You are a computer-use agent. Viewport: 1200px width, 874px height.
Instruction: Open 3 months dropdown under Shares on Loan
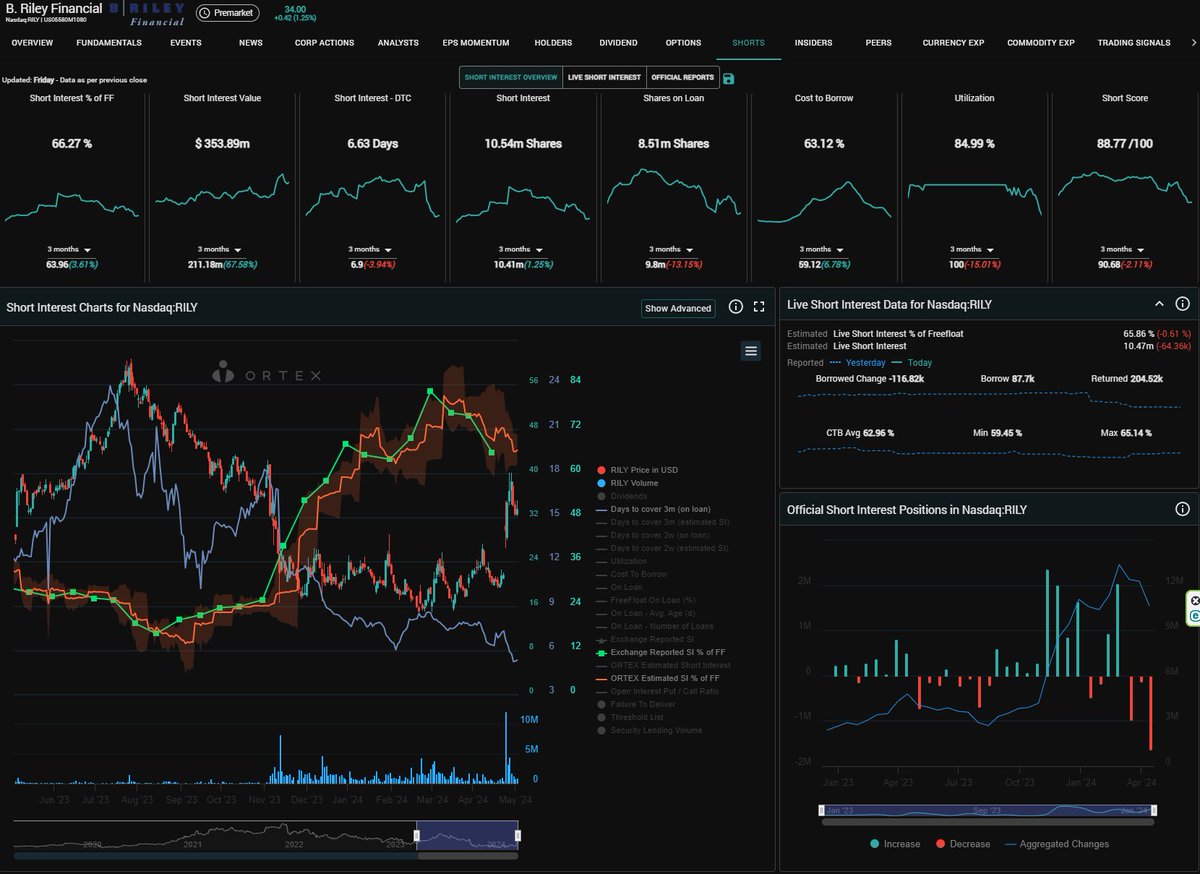coord(673,249)
